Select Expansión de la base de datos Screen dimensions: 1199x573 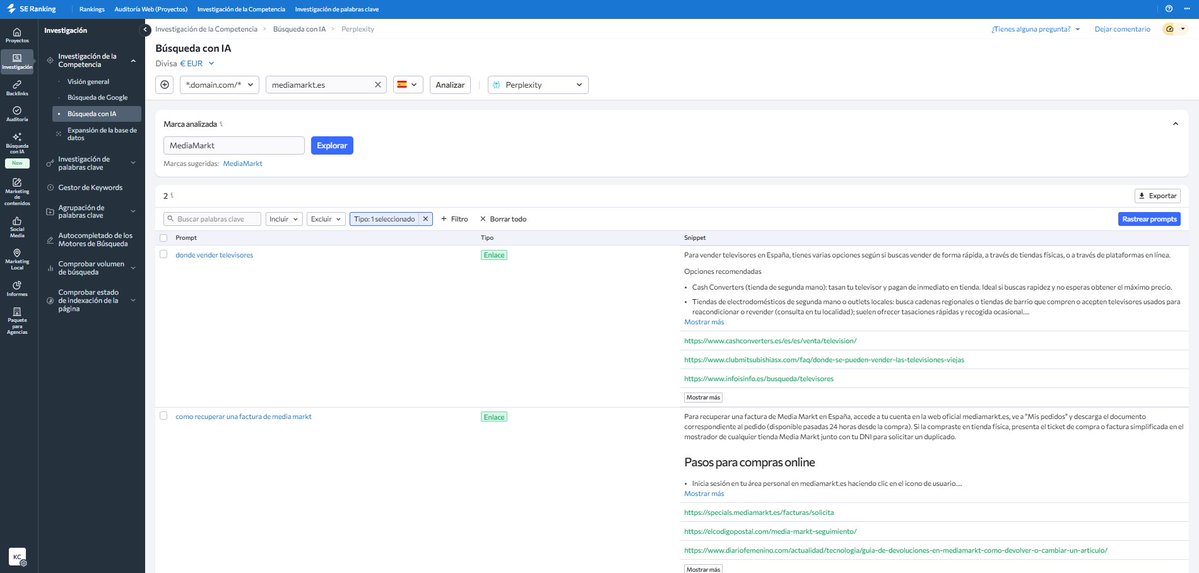(102, 134)
